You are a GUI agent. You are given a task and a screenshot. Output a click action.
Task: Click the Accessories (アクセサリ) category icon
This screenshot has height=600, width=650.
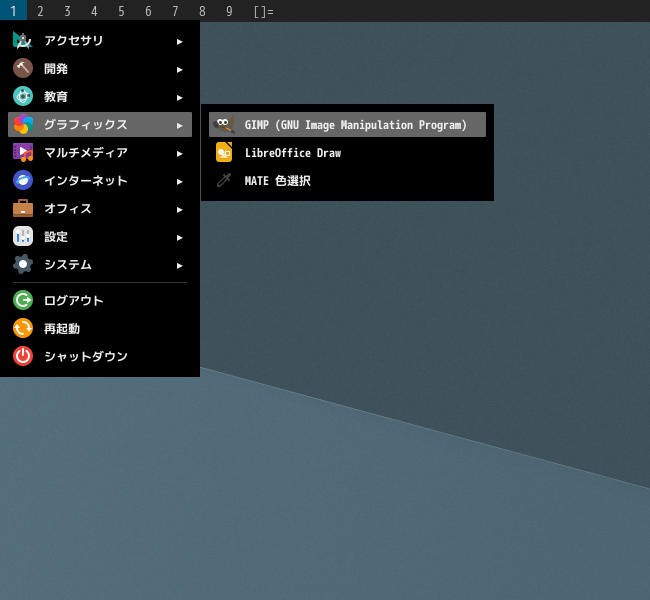coord(23,41)
